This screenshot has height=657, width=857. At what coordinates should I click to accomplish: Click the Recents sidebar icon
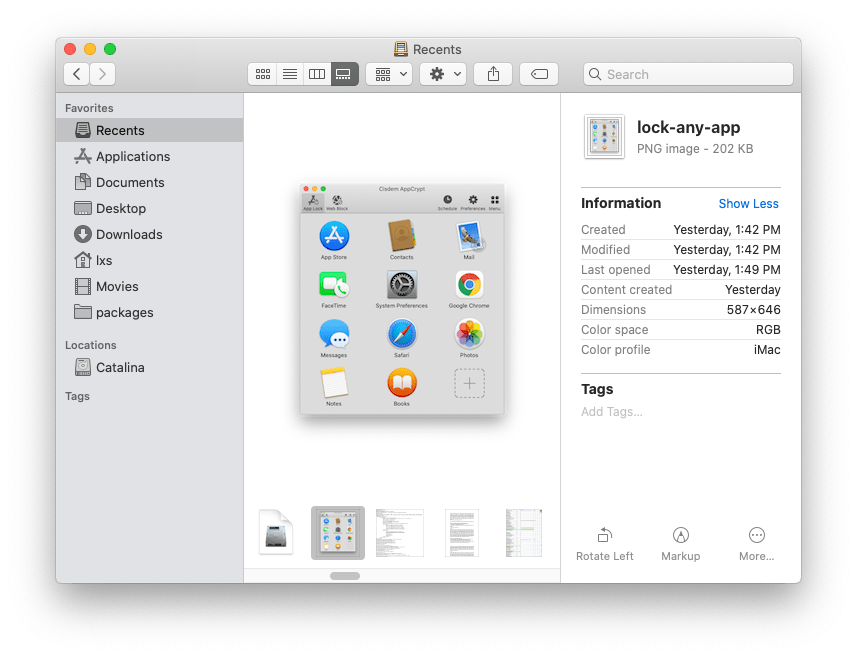pyautogui.click(x=83, y=130)
